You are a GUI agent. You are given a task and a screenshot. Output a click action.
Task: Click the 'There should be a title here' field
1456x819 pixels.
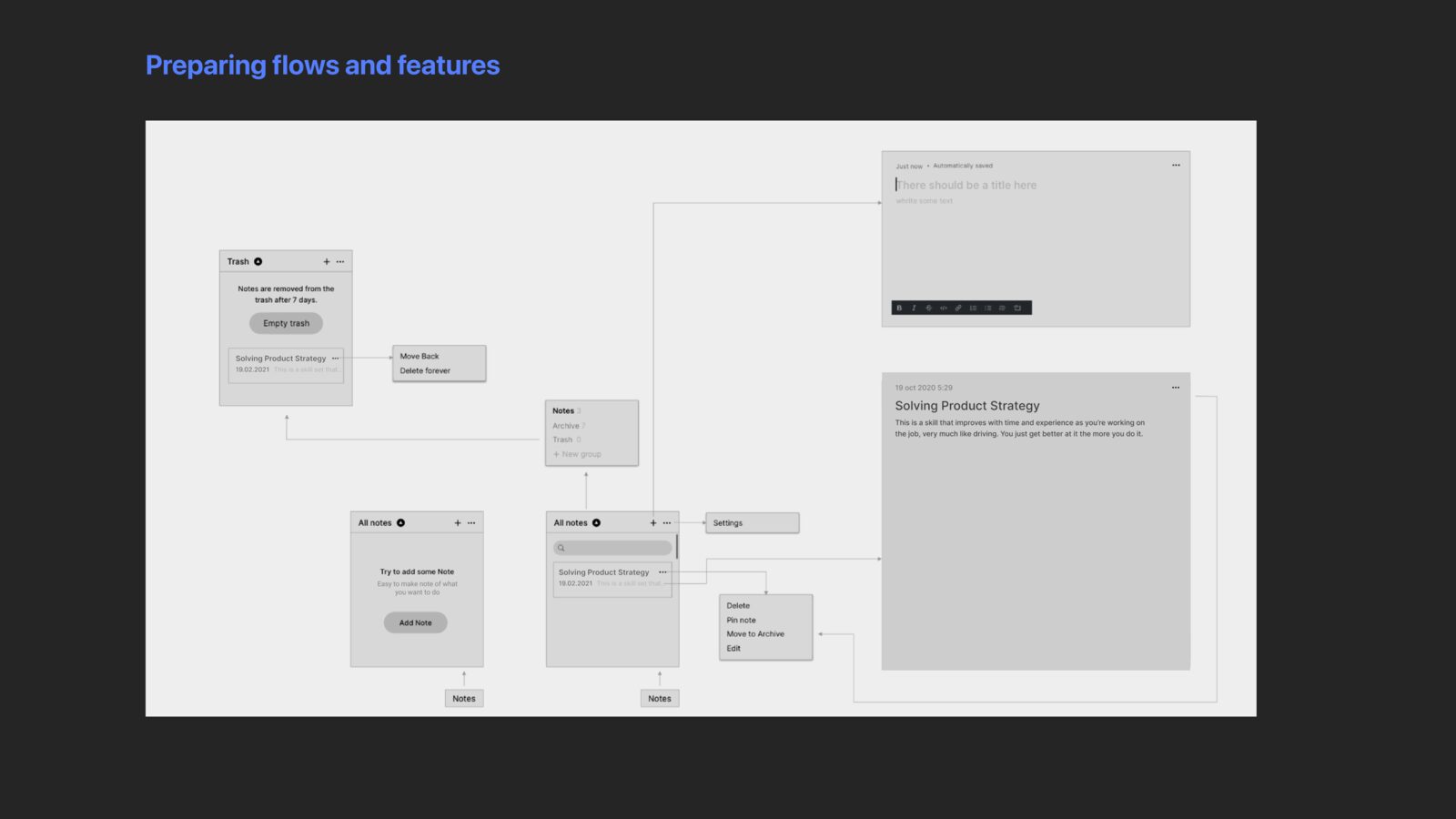tap(966, 185)
